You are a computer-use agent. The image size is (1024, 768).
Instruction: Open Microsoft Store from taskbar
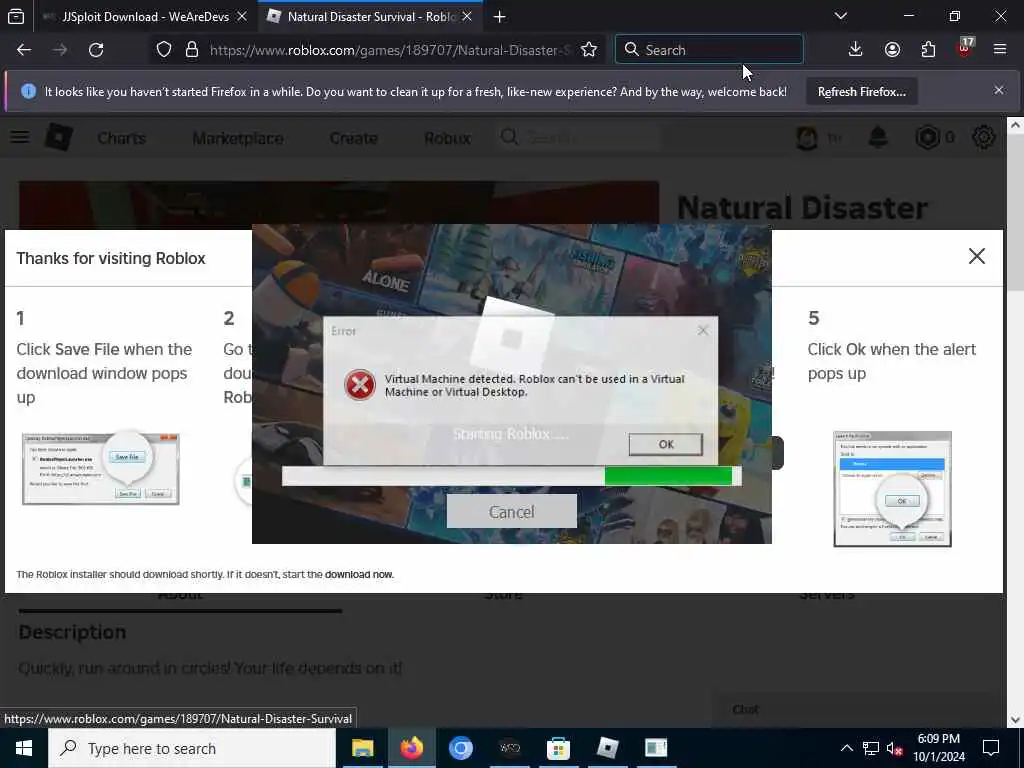pos(558,748)
